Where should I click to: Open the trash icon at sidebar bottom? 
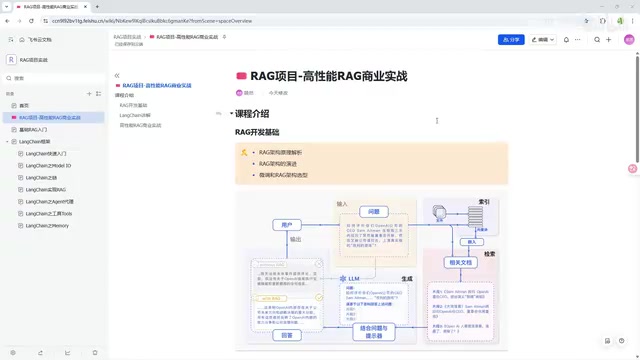tap(95, 353)
